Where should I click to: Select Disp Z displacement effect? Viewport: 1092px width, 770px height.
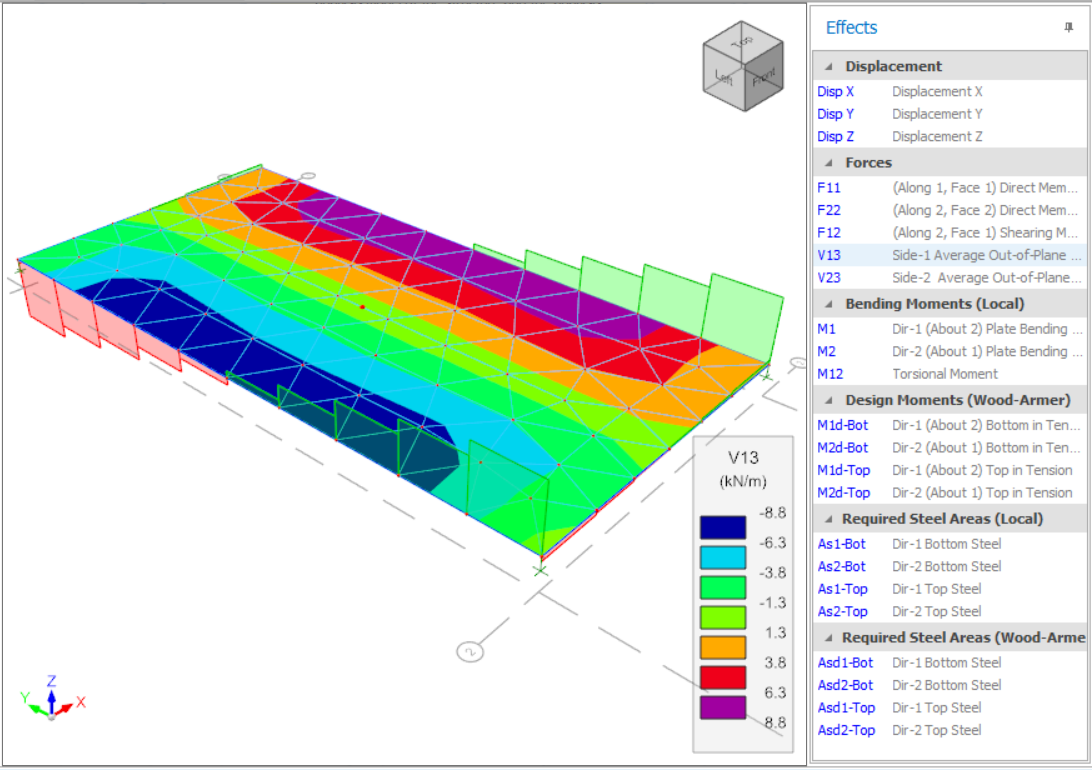coord(836,137)
